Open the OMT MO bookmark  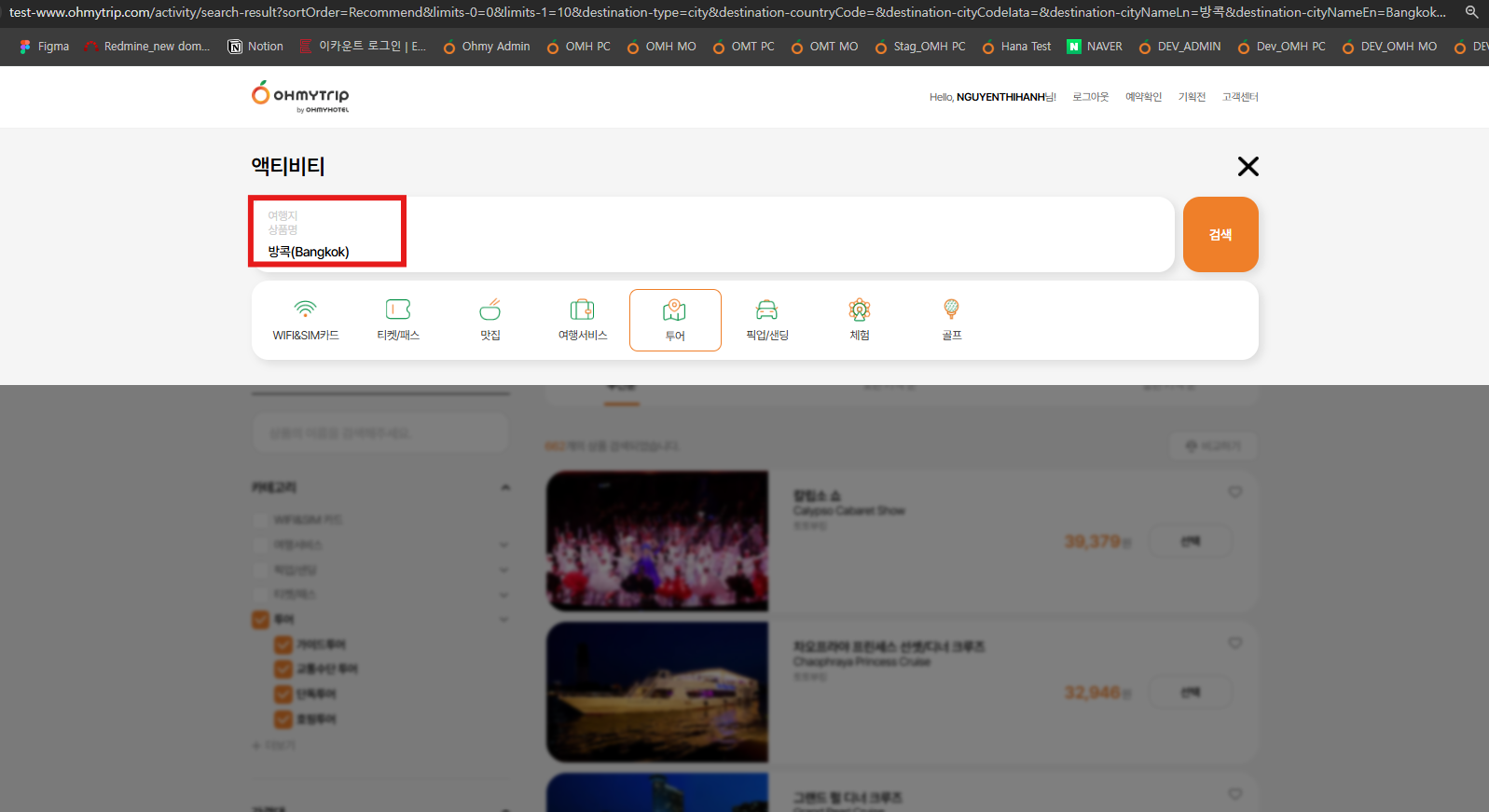(824, 47)
